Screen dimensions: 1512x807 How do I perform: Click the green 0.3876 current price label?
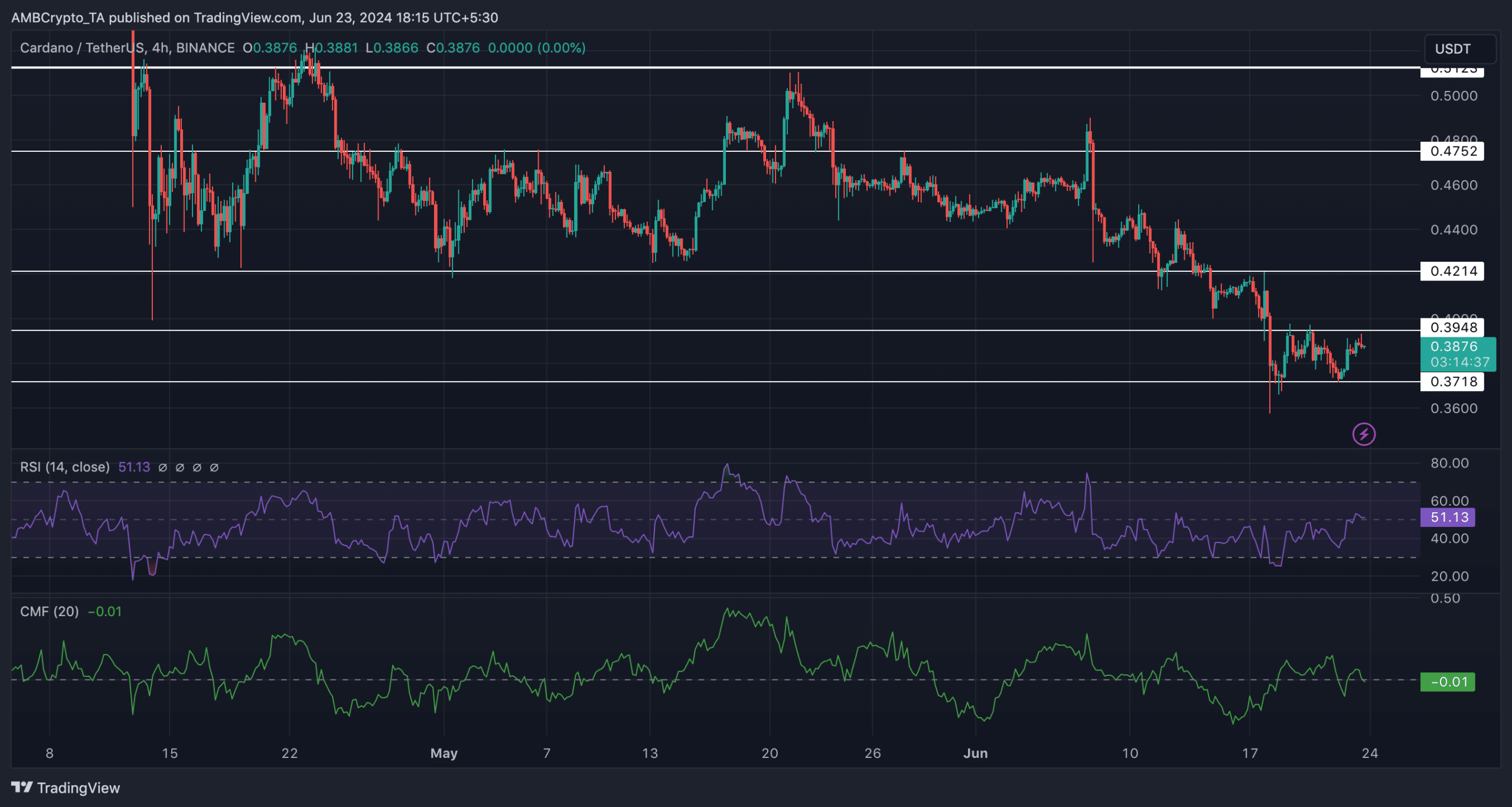tap(1457, 353)
